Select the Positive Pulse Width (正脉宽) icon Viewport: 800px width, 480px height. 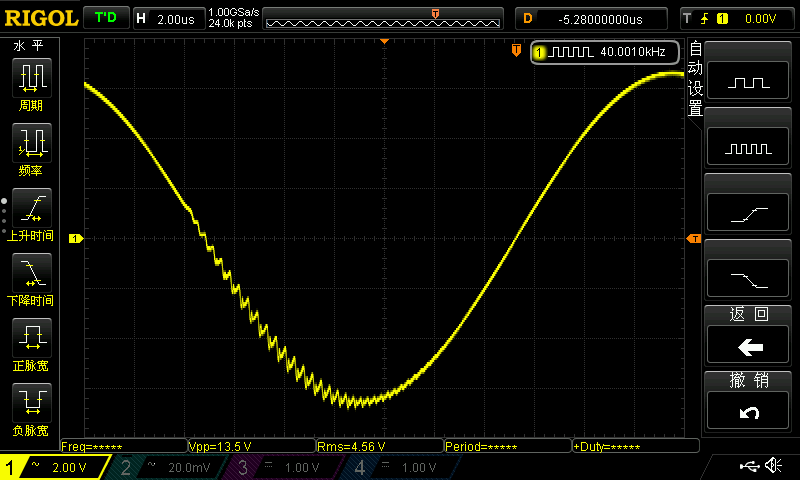tap(32, 337)
